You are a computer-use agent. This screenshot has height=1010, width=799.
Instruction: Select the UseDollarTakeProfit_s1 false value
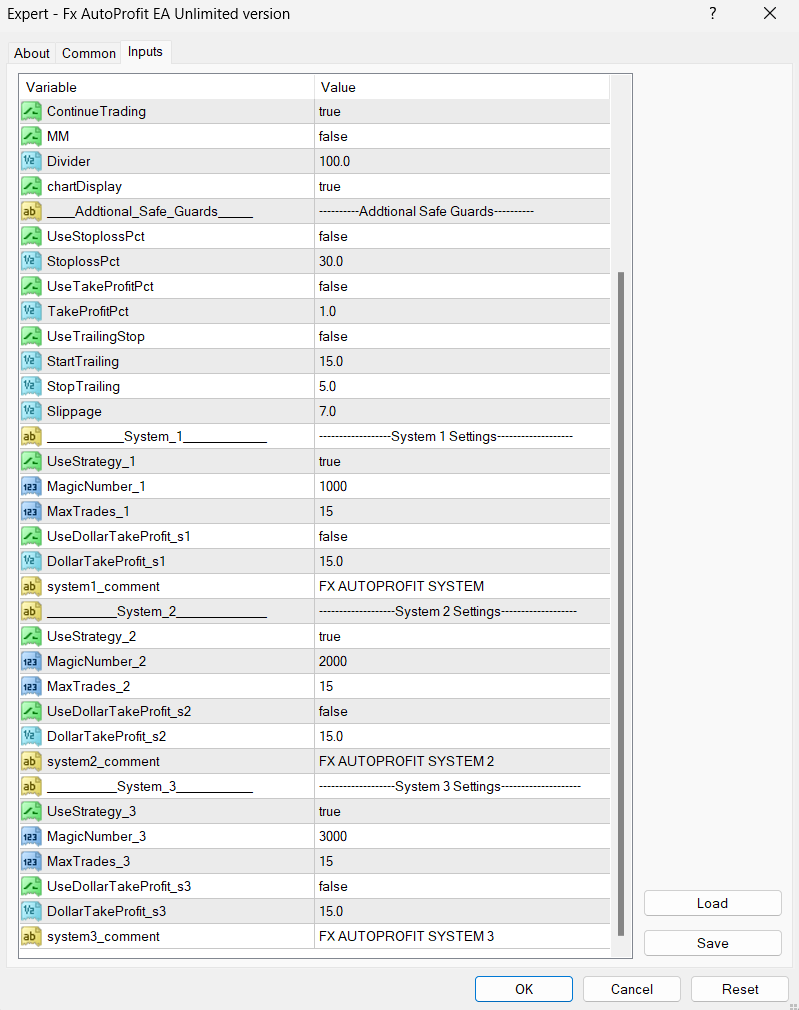click(460, 536)
